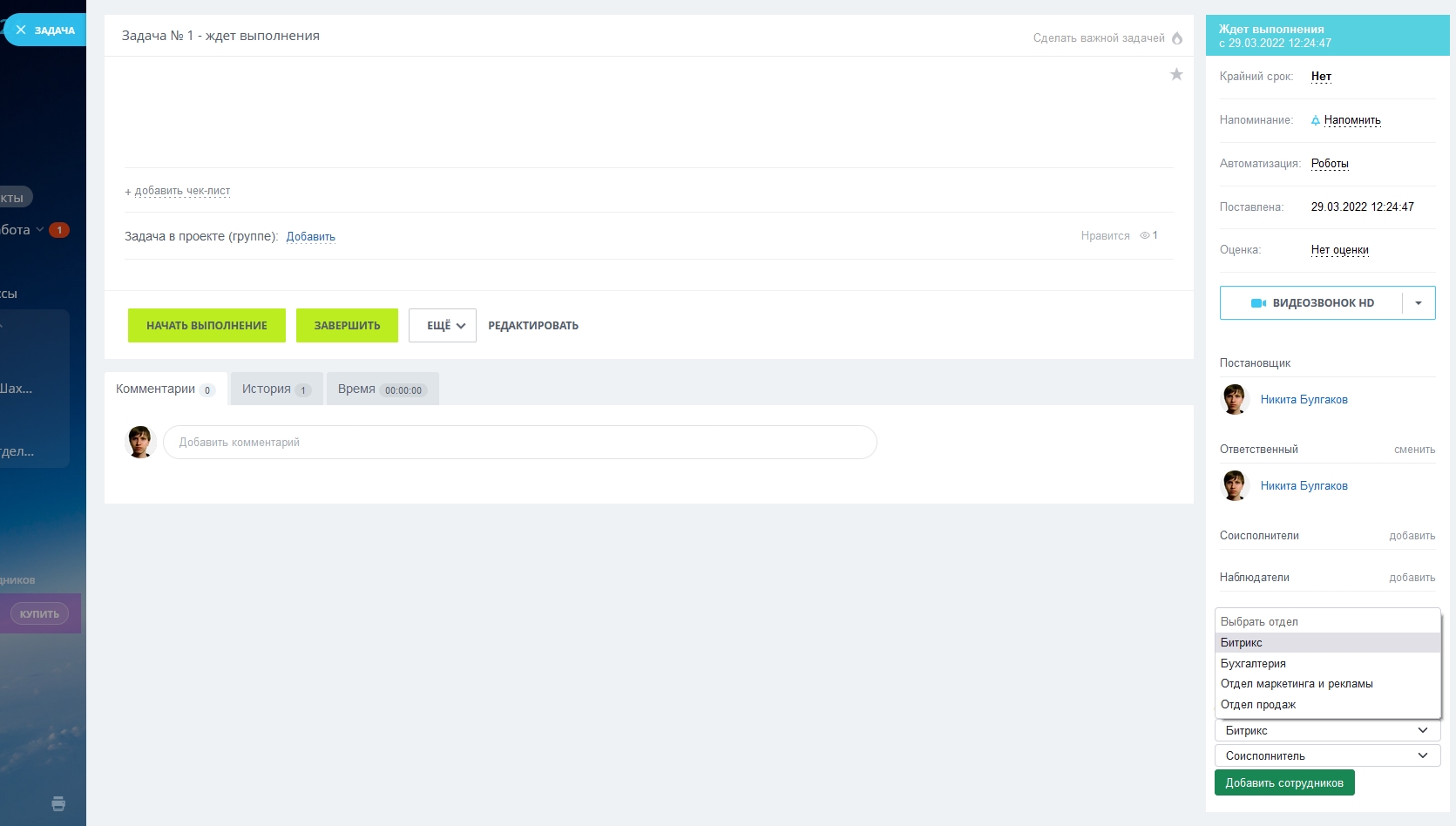Close the task panel with the X icon

(21, 30)
